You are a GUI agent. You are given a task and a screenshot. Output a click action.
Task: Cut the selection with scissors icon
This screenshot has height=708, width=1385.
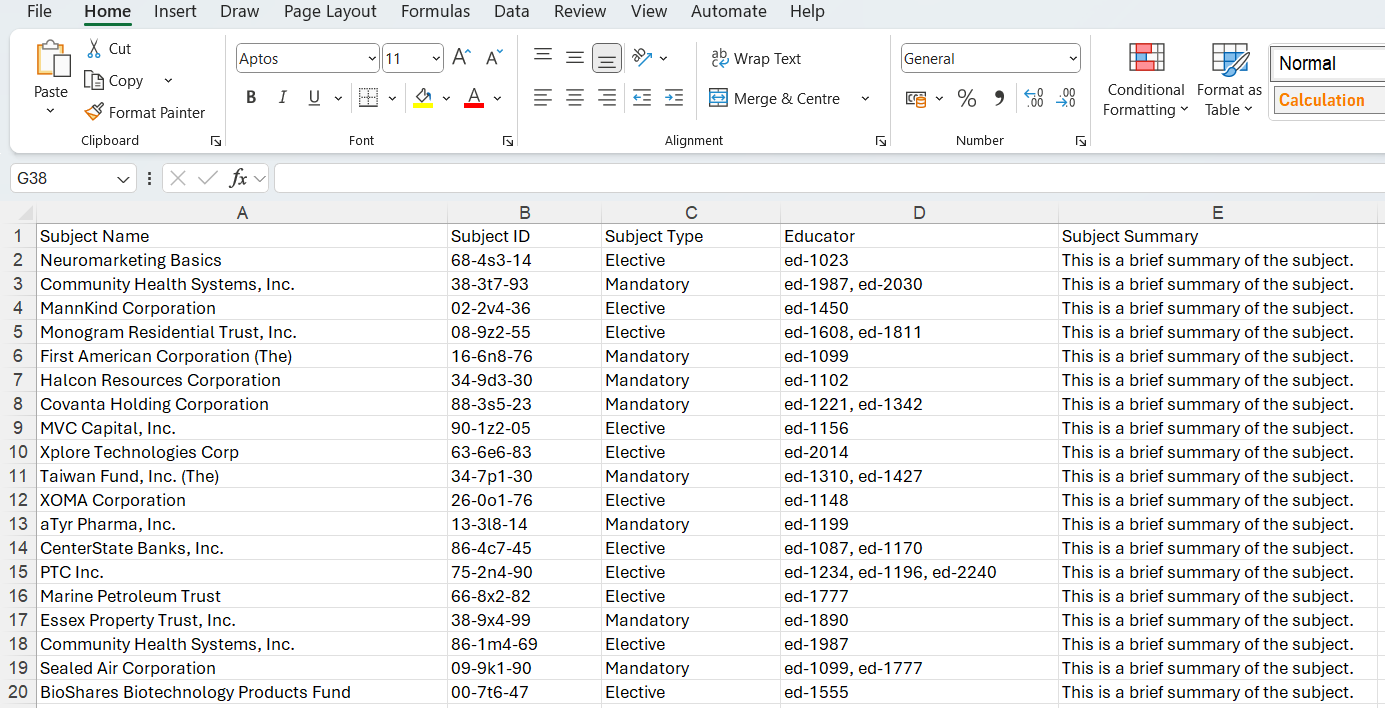pyautogui.click(x=94, y=48)
